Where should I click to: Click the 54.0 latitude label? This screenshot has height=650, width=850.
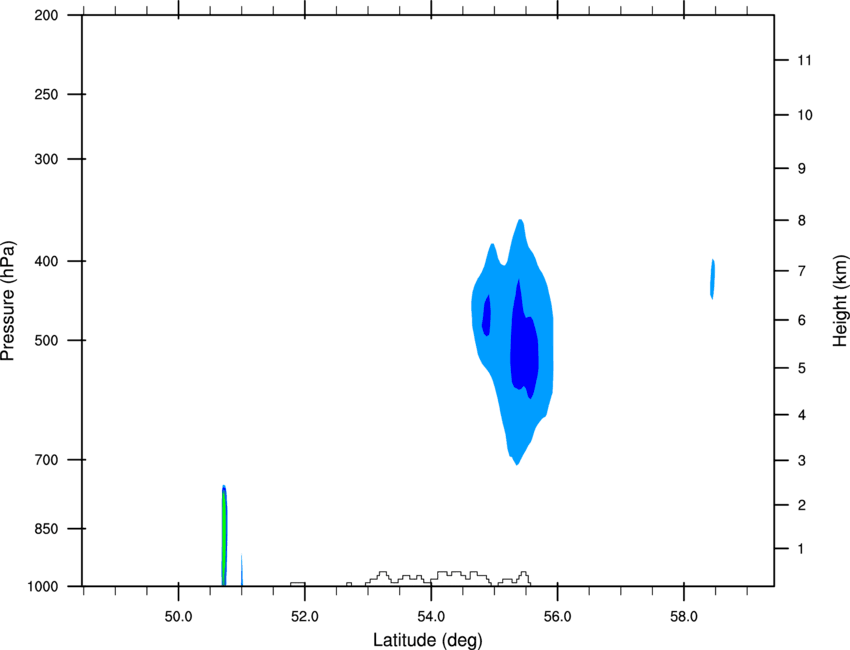click(x=431, y=617)
